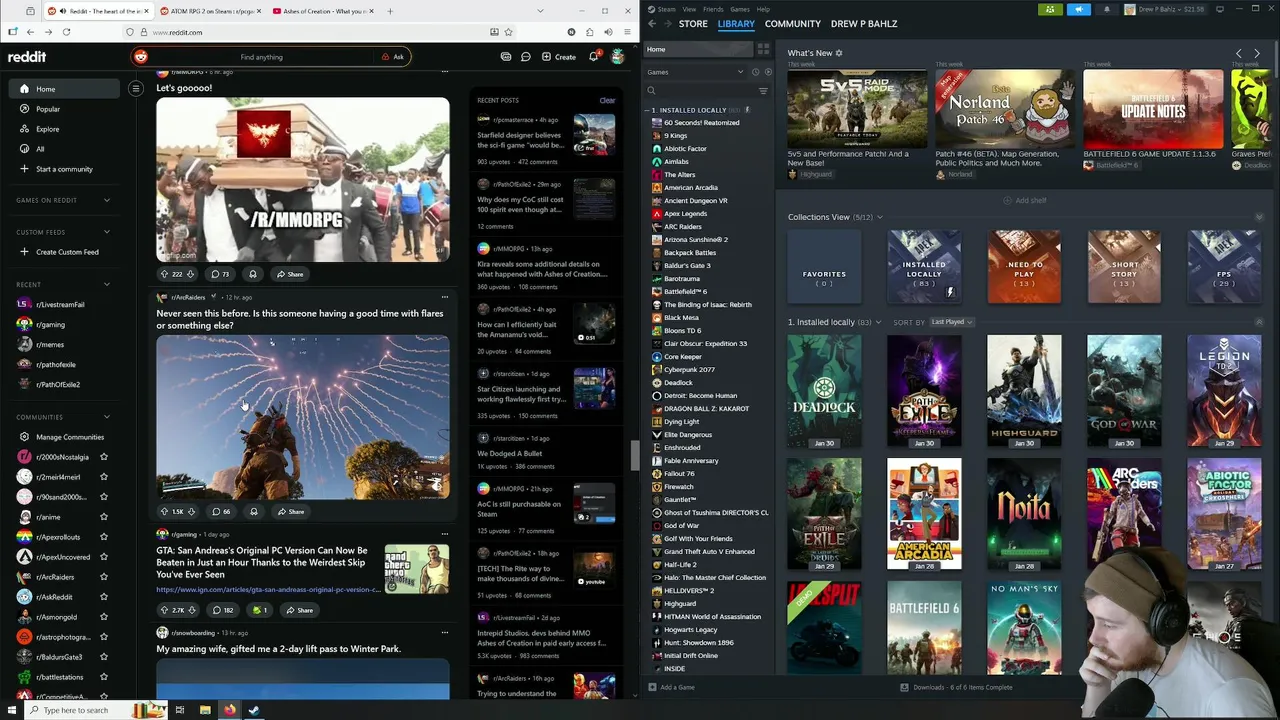Bookmark reddit.com with star icon
1280x720 pixels.
508,32
